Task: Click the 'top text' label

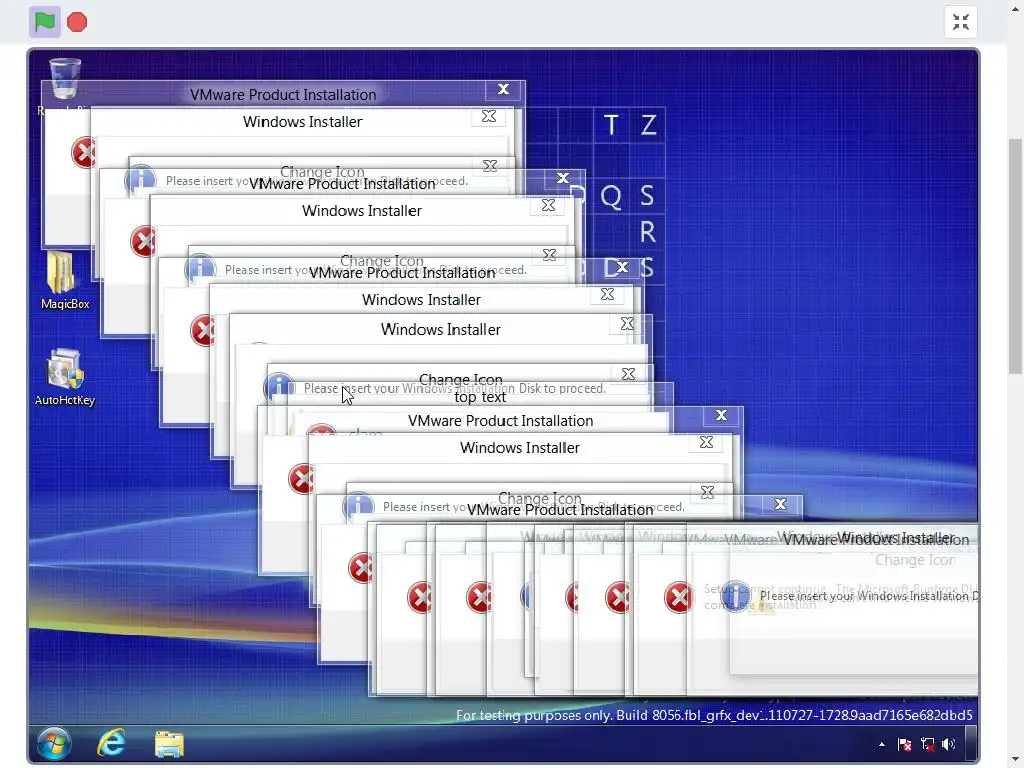Action: coord(480,397)
